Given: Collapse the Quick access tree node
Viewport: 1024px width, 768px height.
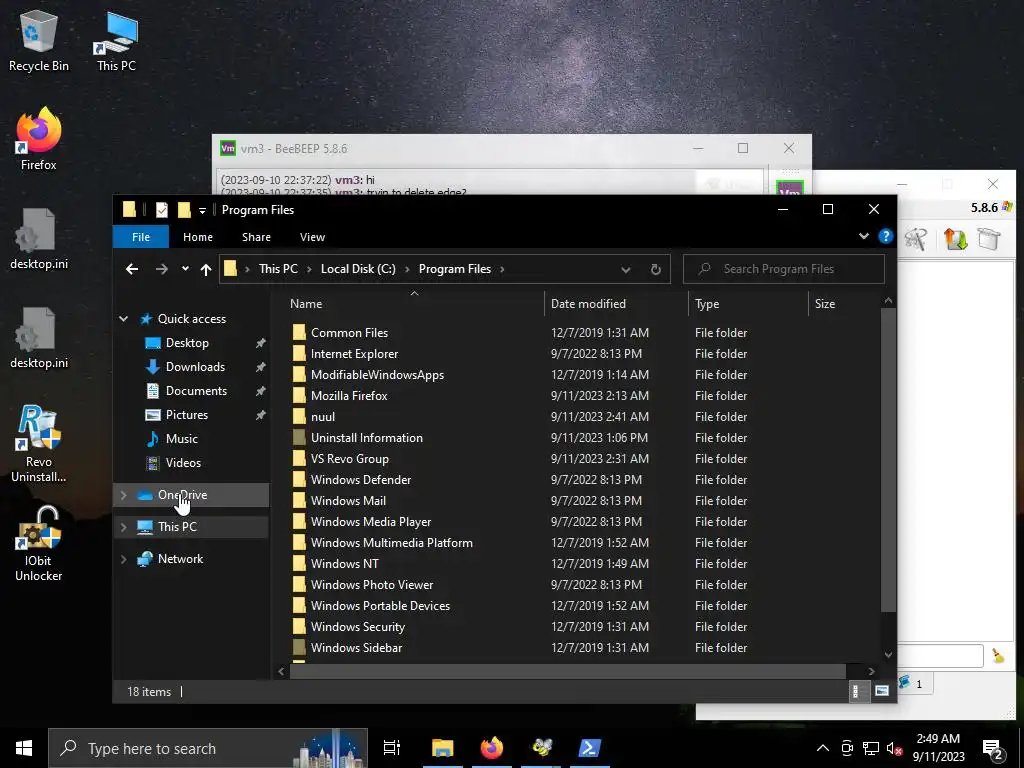Looking at the screenshot, I should click(123, 319).
